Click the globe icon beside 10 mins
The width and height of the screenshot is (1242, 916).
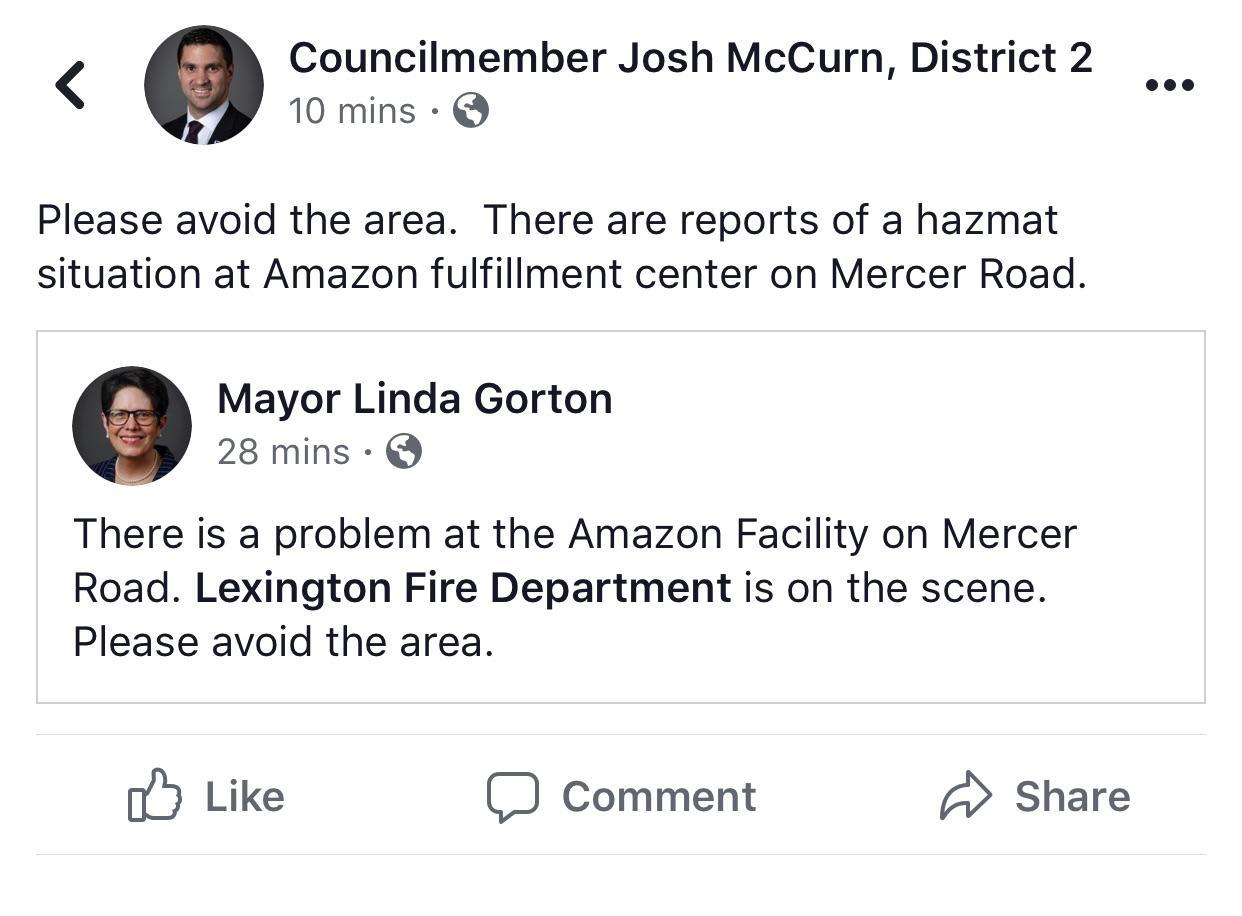471,111
